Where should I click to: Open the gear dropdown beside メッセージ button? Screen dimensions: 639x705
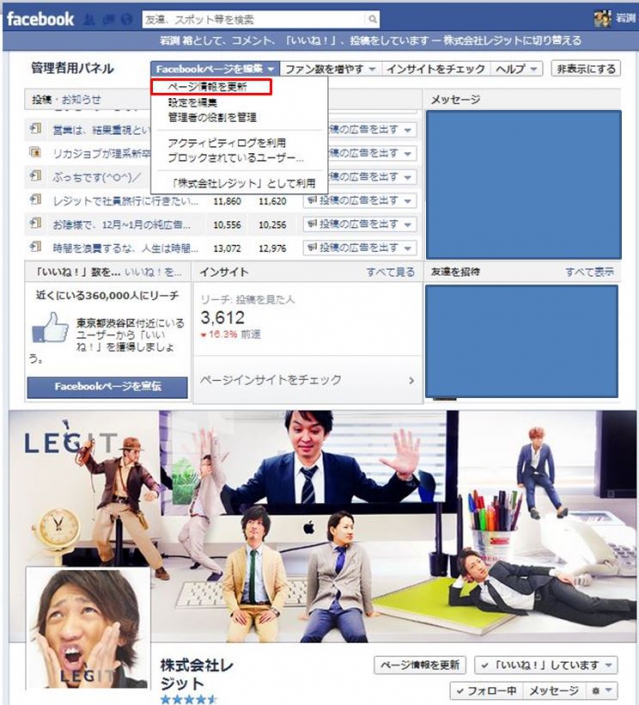602,691
